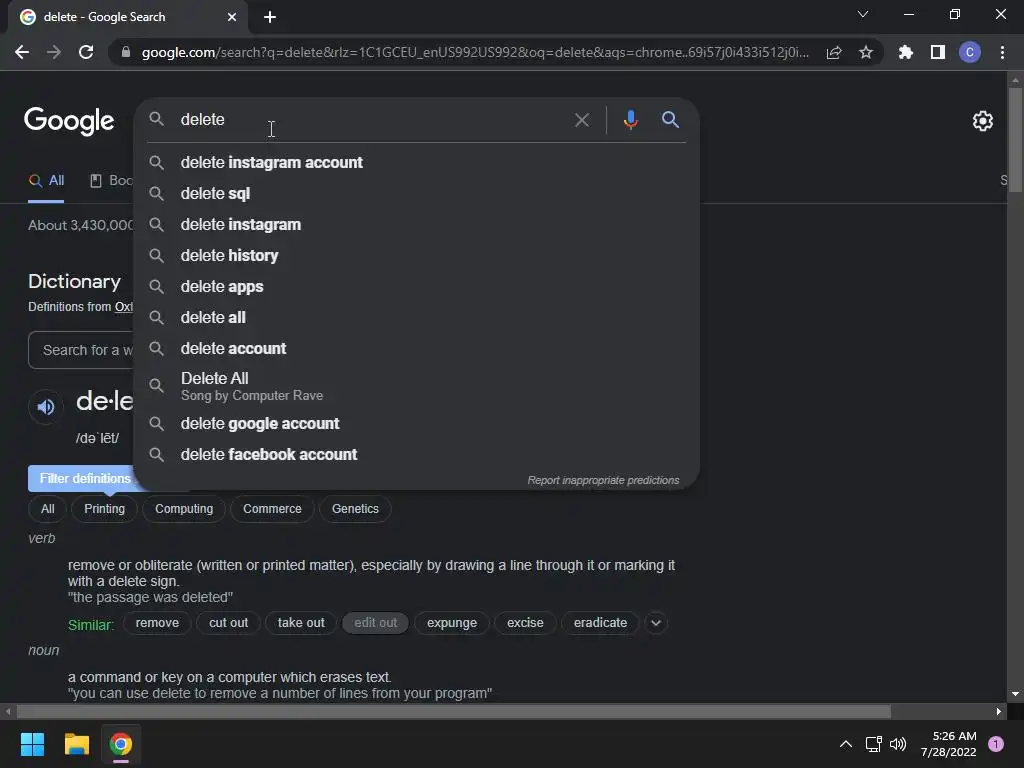The width and height of the screenshot is (1024, 768).
Task: Click 'Report inappropriate predictions' link
Action: click(x=603, y=480)
